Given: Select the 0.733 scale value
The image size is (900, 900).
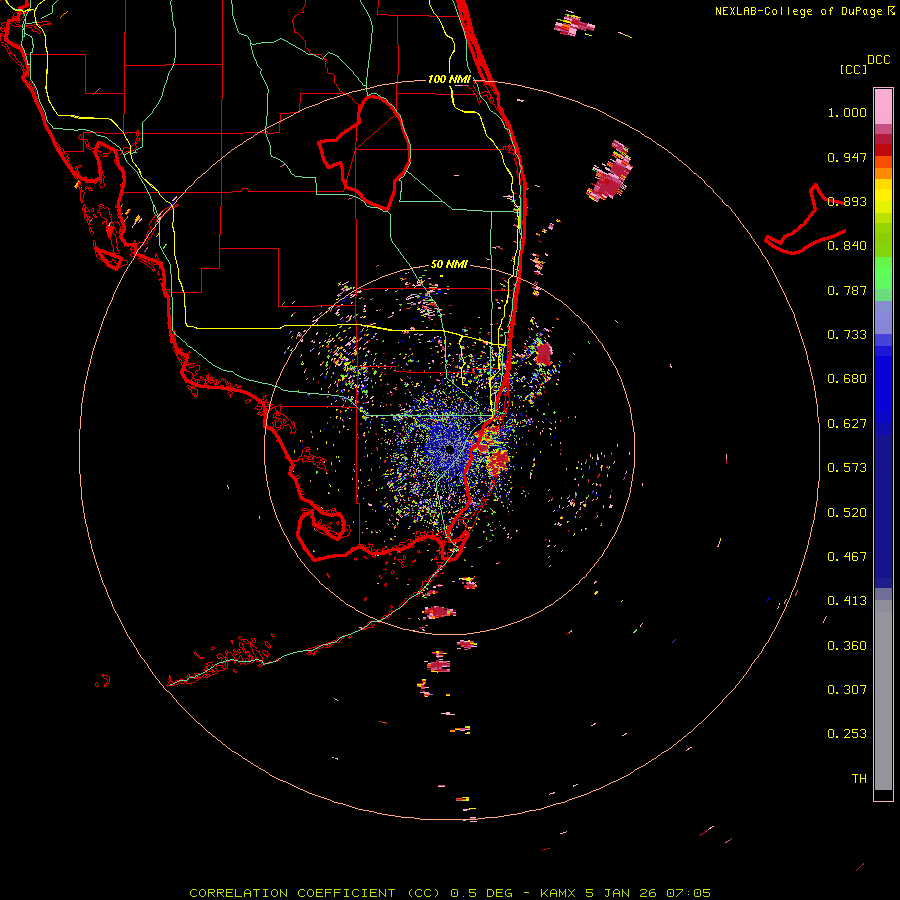Looking at the screenshot, I should [x=847, y=335].
